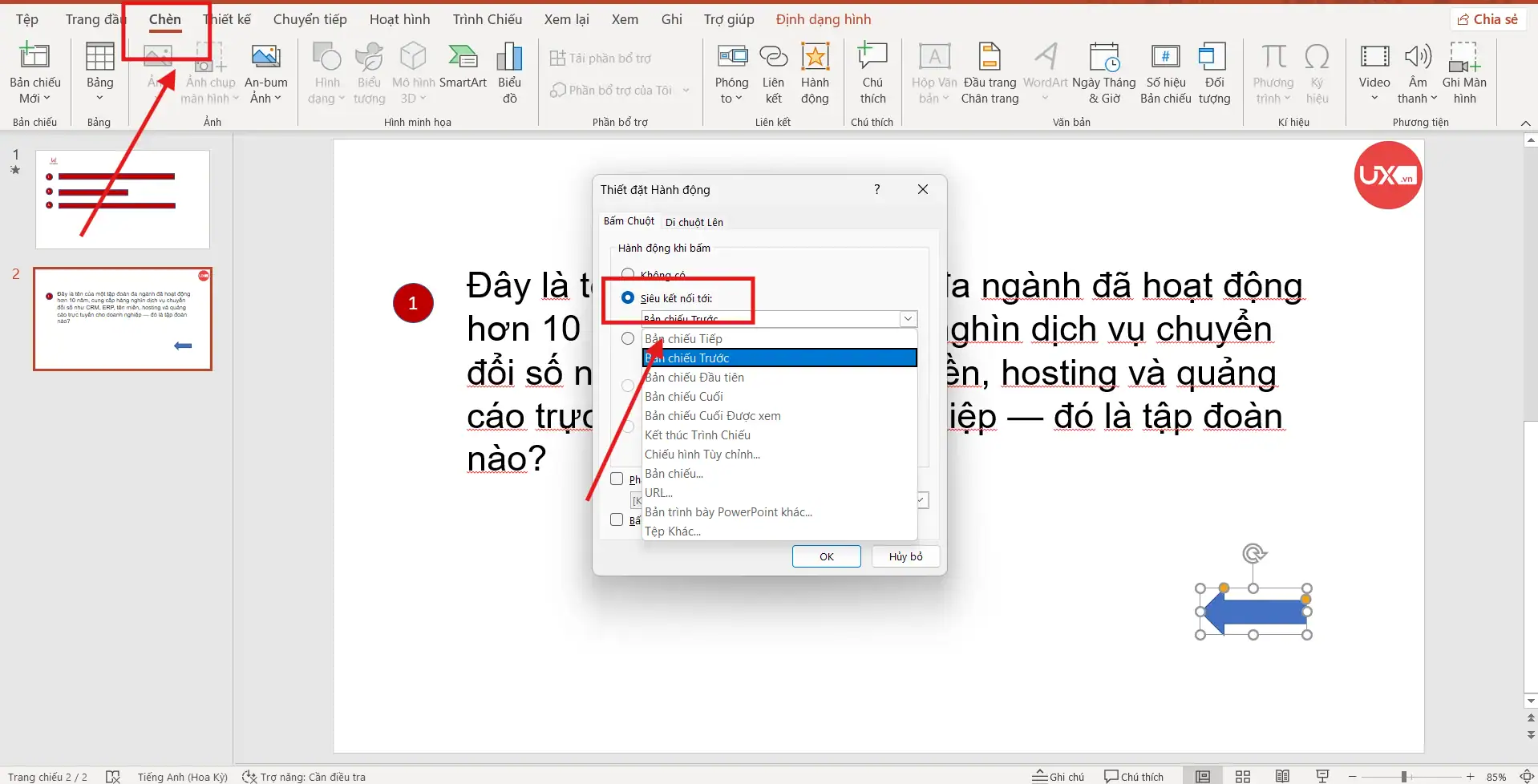Open the Biểu đồ (chart) insert tool
The width and height of the screenshot is (1538, 784).
(508, 72)
